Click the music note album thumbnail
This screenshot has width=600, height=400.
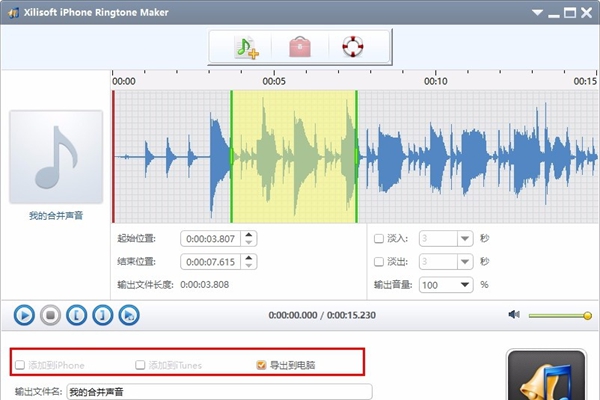[56, 157]
